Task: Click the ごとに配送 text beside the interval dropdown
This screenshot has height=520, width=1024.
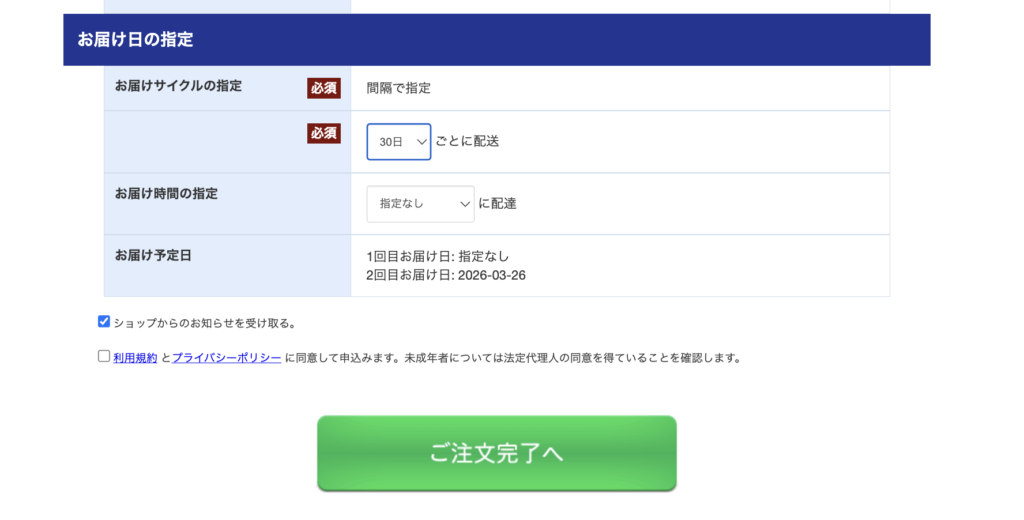Action: (x=467, y=142)
